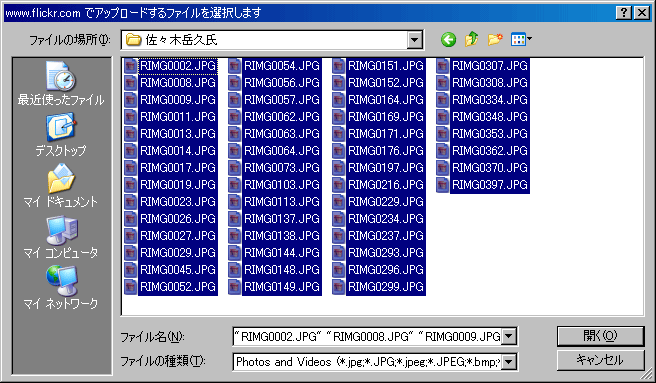This screenshot has width=656, height=383.
Task: Select file name RIMG0023.JPG
Action: (178, 202)
